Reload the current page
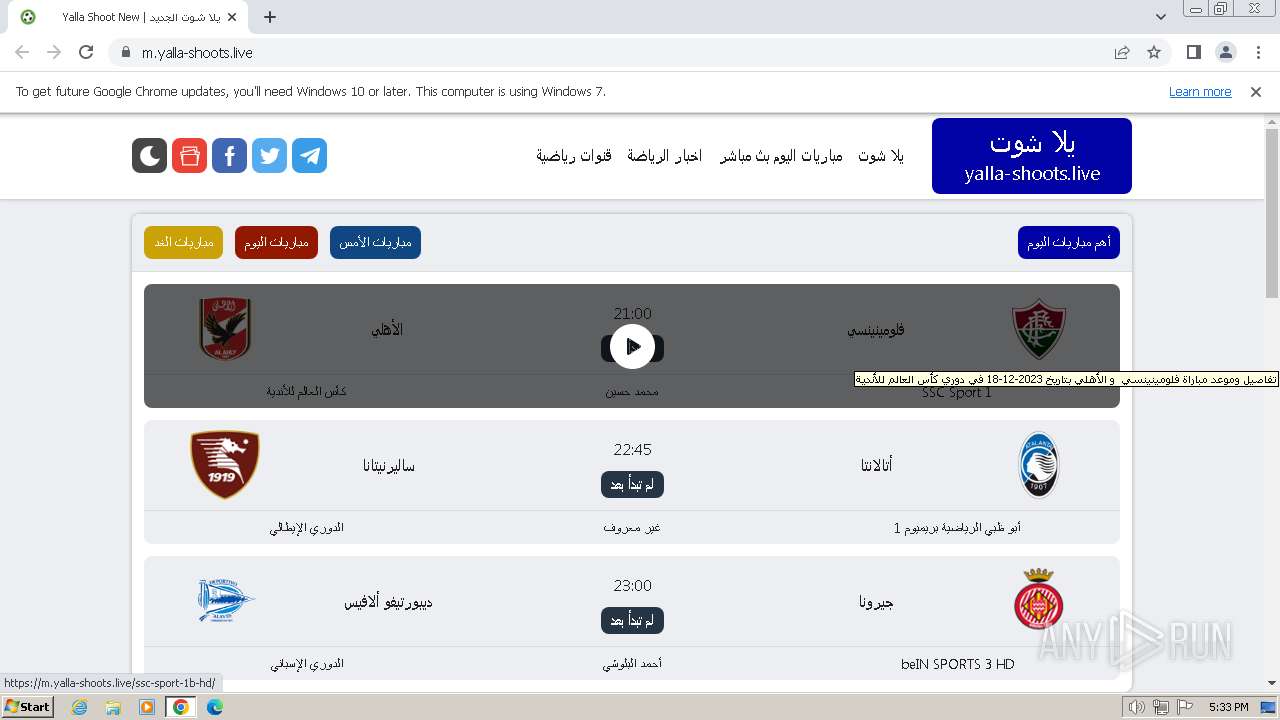The height and width of the screenshot is (720, 1280). pyautogui.click(x=86, y=52)
